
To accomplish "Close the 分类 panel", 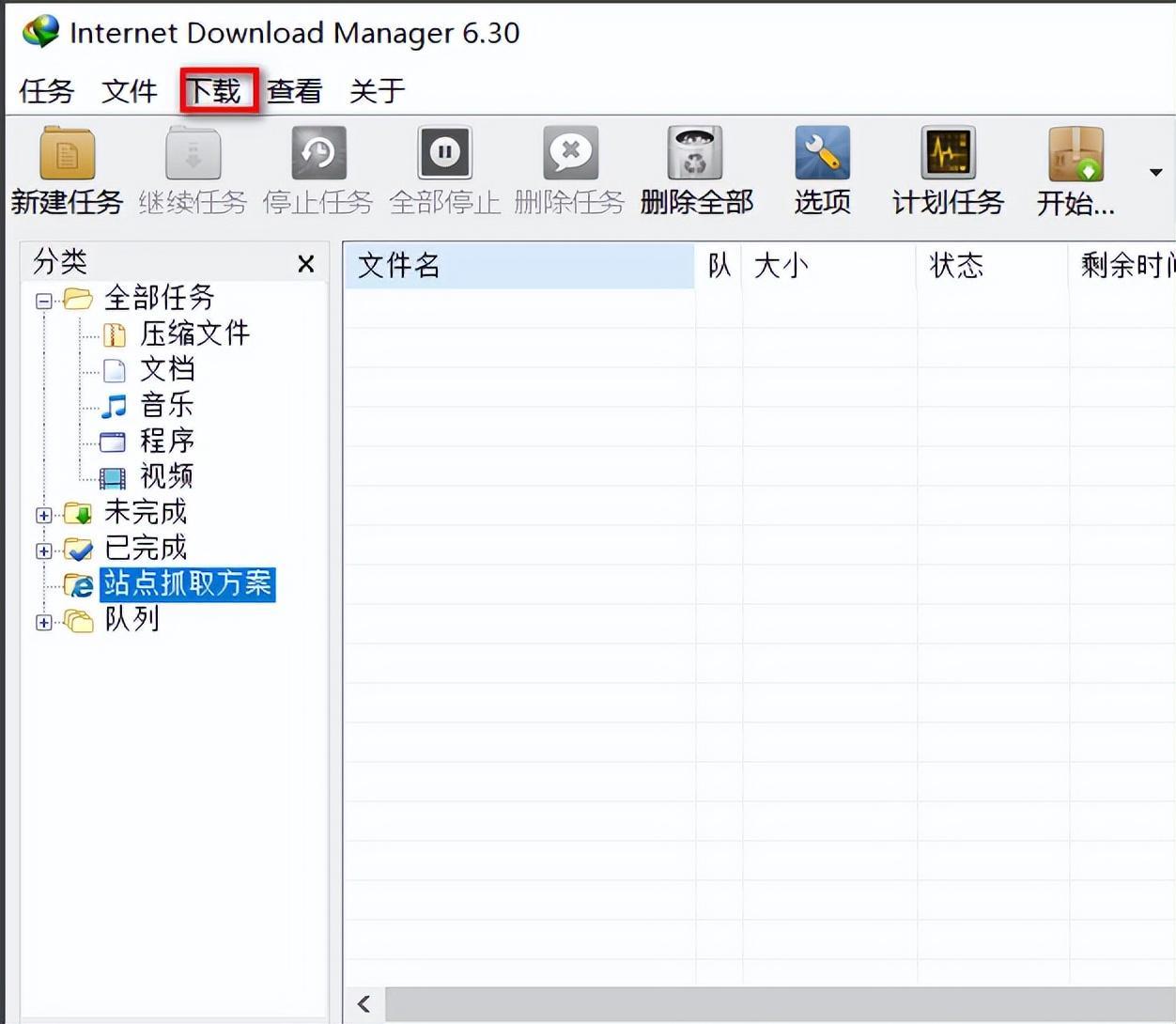I will tap(306, 264).
